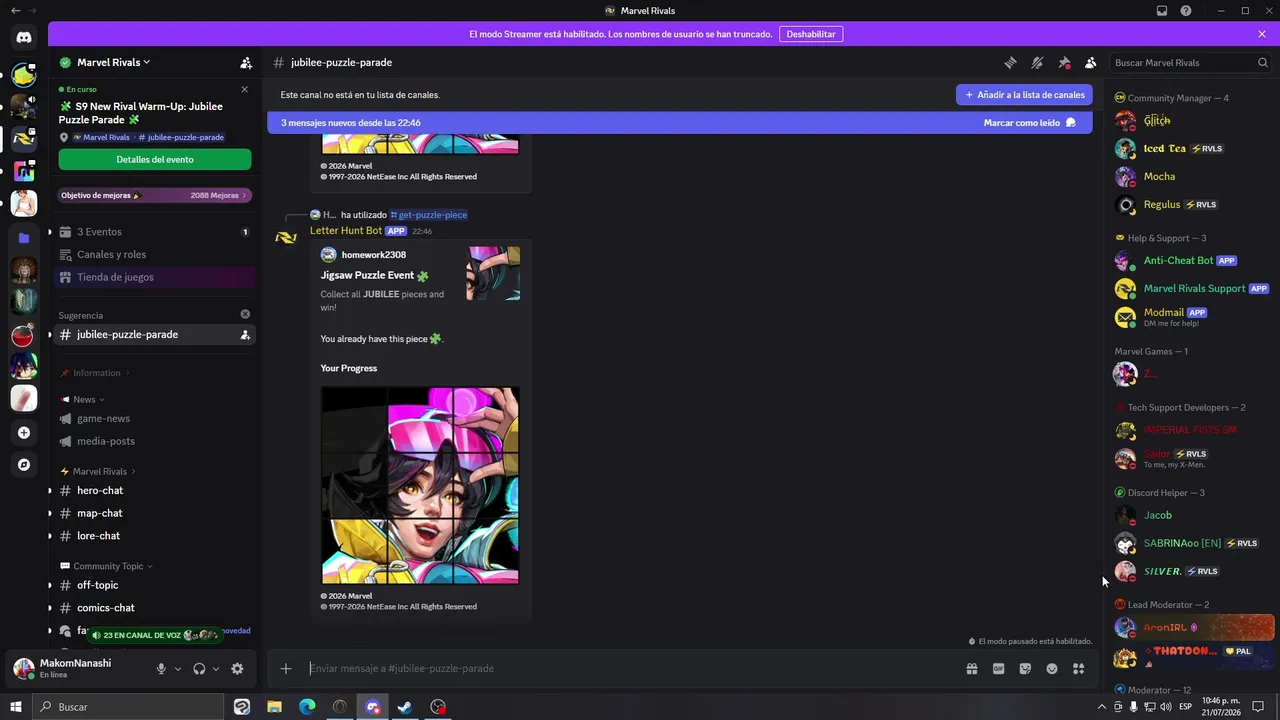
Task: Open the sticker picker
Action: 1025,669
